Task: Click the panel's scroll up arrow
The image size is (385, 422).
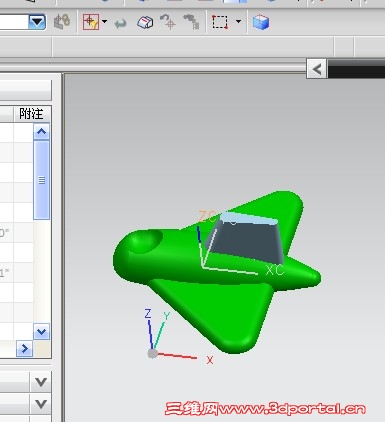Action: pos(41,131)
